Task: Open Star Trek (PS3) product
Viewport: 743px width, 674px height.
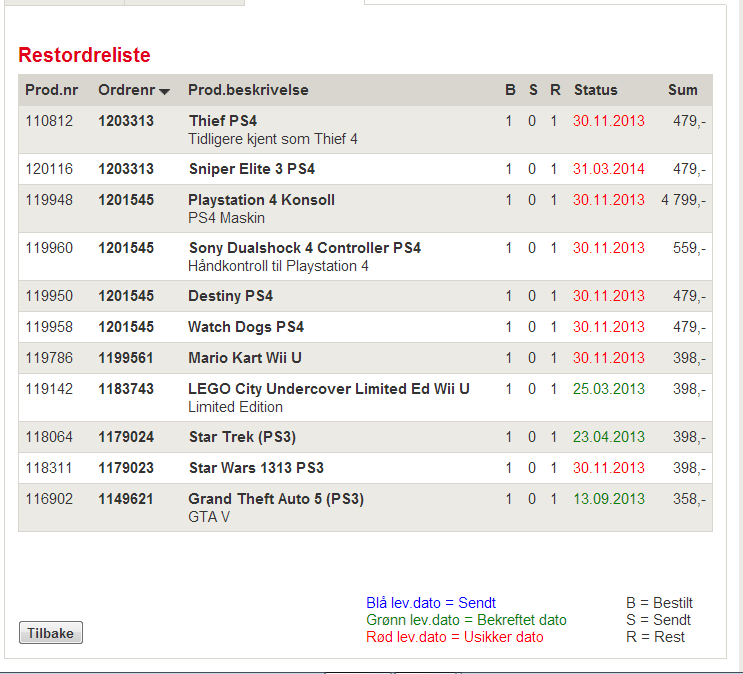Action: [x=242, y=437]
